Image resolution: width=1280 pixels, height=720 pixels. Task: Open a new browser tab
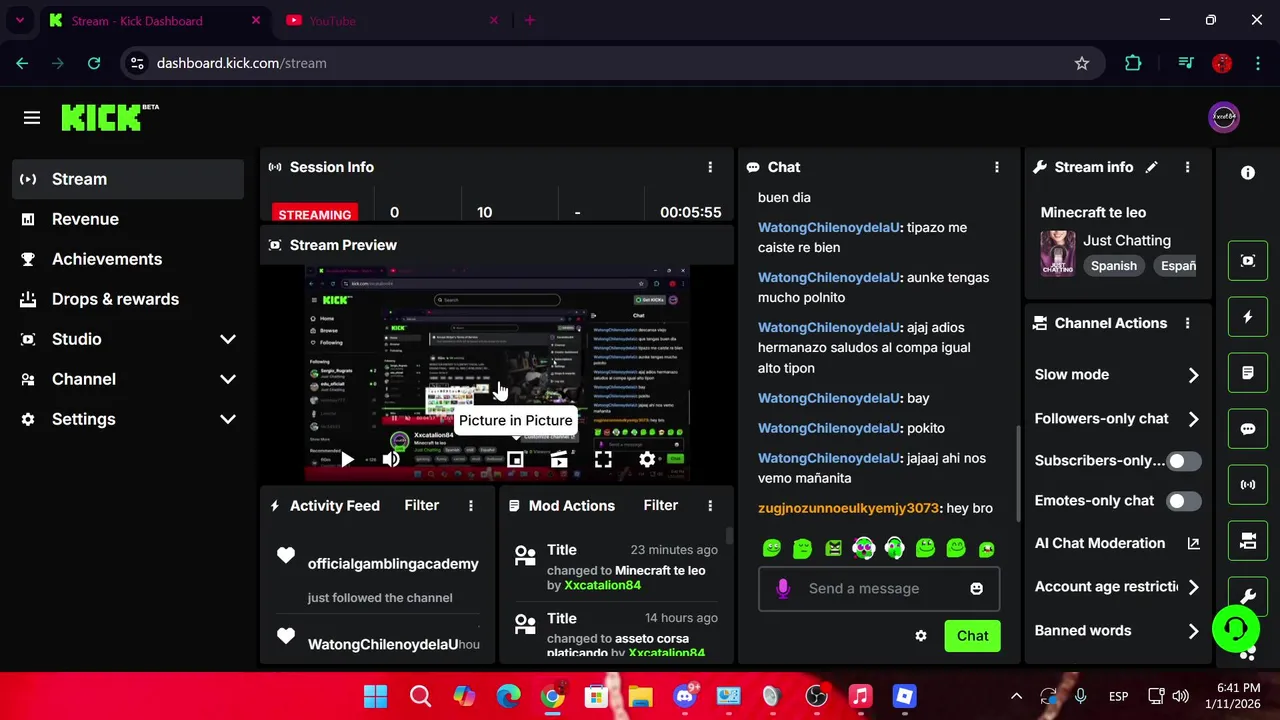click(530, 21)
